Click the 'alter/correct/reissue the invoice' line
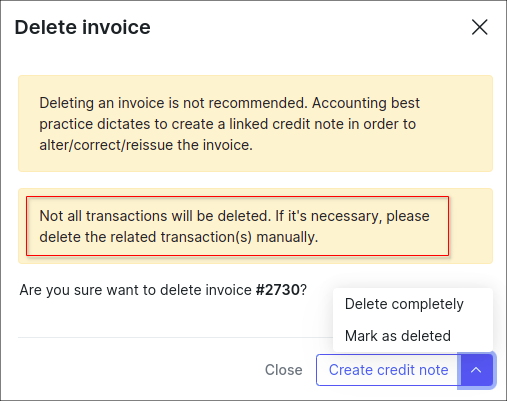507x401 pixels. pyautogui.click(x=146, y=145)
